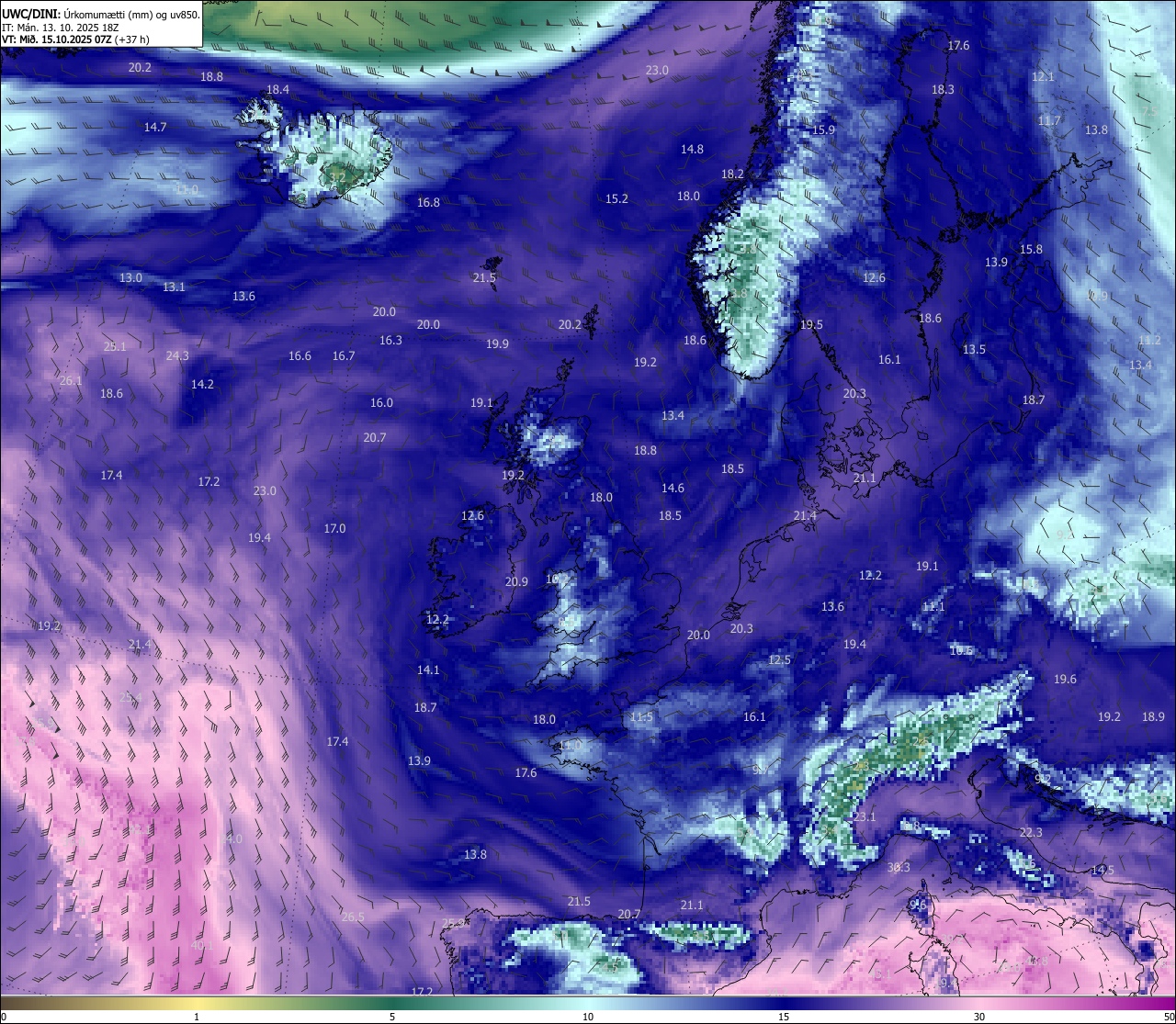The image size is (1176, 1024).
Task: Click the map value 25.1
Action: (x=115, y=346)
